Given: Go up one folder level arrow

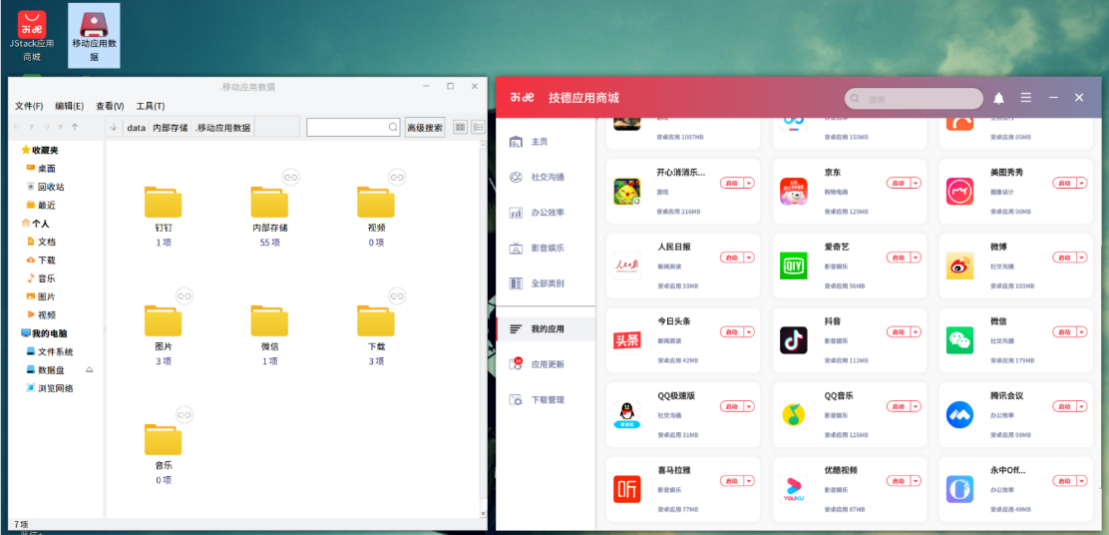Looking at the screenshot, I should coord(75,127).
